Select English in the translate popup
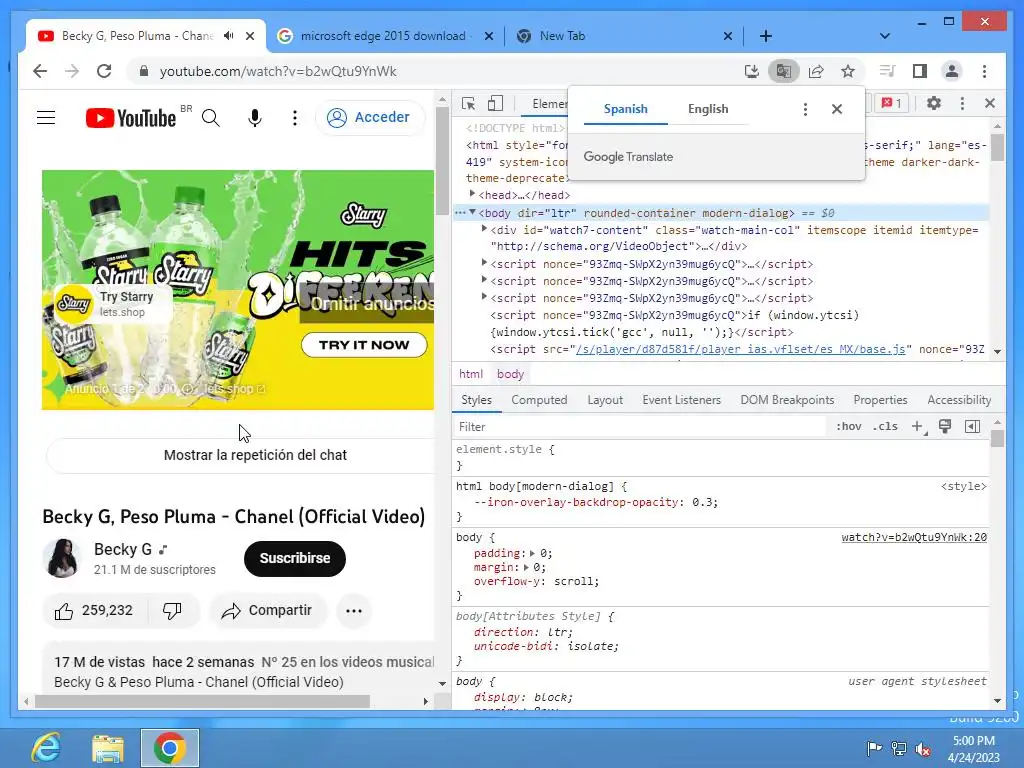Screen dimensions: 1024x768 [708, 109]
